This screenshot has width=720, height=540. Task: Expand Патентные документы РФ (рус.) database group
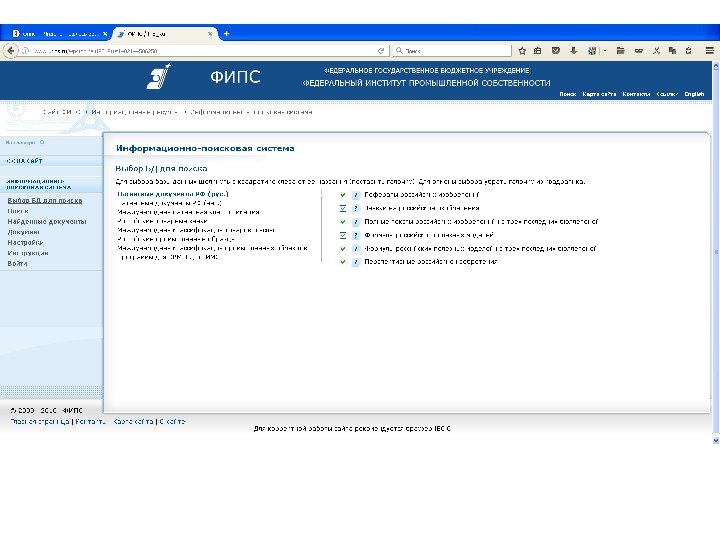(173, 194)
